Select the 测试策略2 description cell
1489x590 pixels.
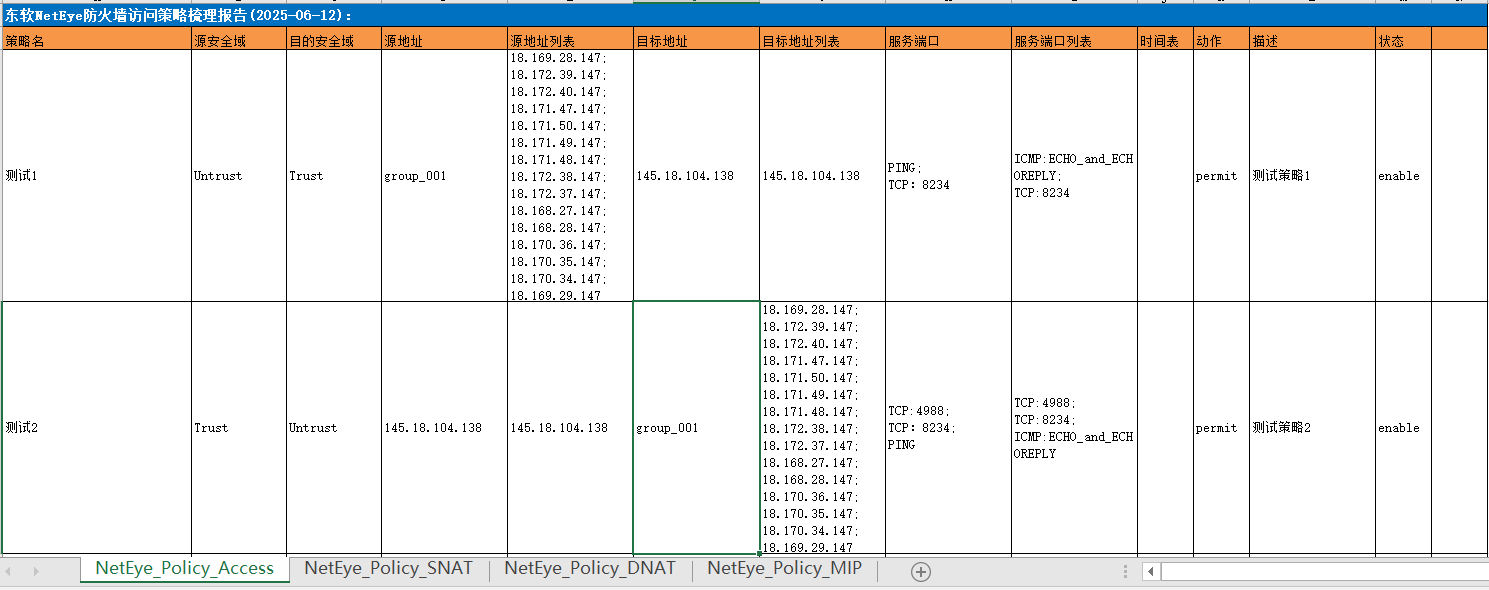point(1312,428)
